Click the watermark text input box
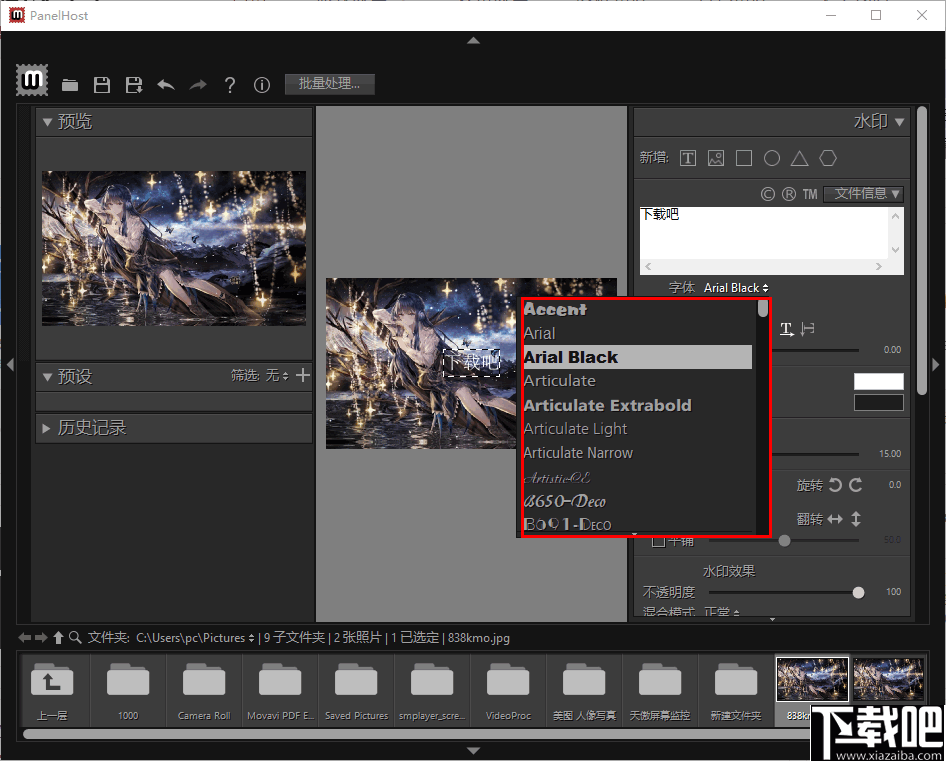This screenshot has width=946, height=761. (x=764, y=234)
